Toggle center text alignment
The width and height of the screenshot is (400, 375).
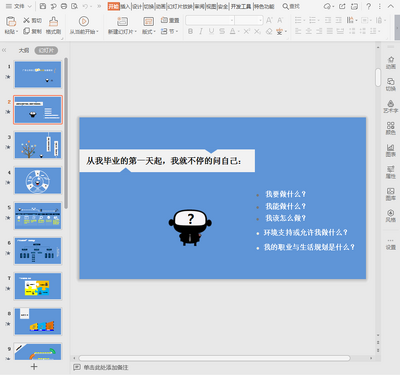[x=309, y=31]
